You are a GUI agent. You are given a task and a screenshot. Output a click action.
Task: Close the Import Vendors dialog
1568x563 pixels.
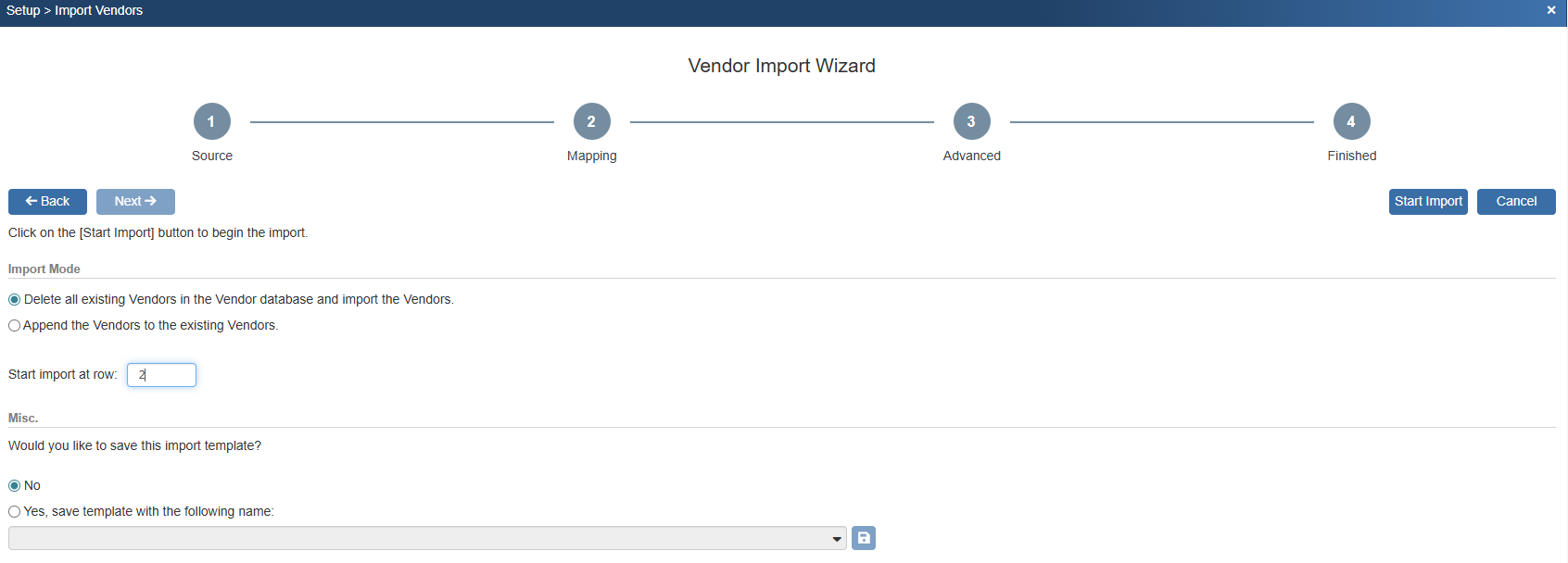(x=1551, y=10)
